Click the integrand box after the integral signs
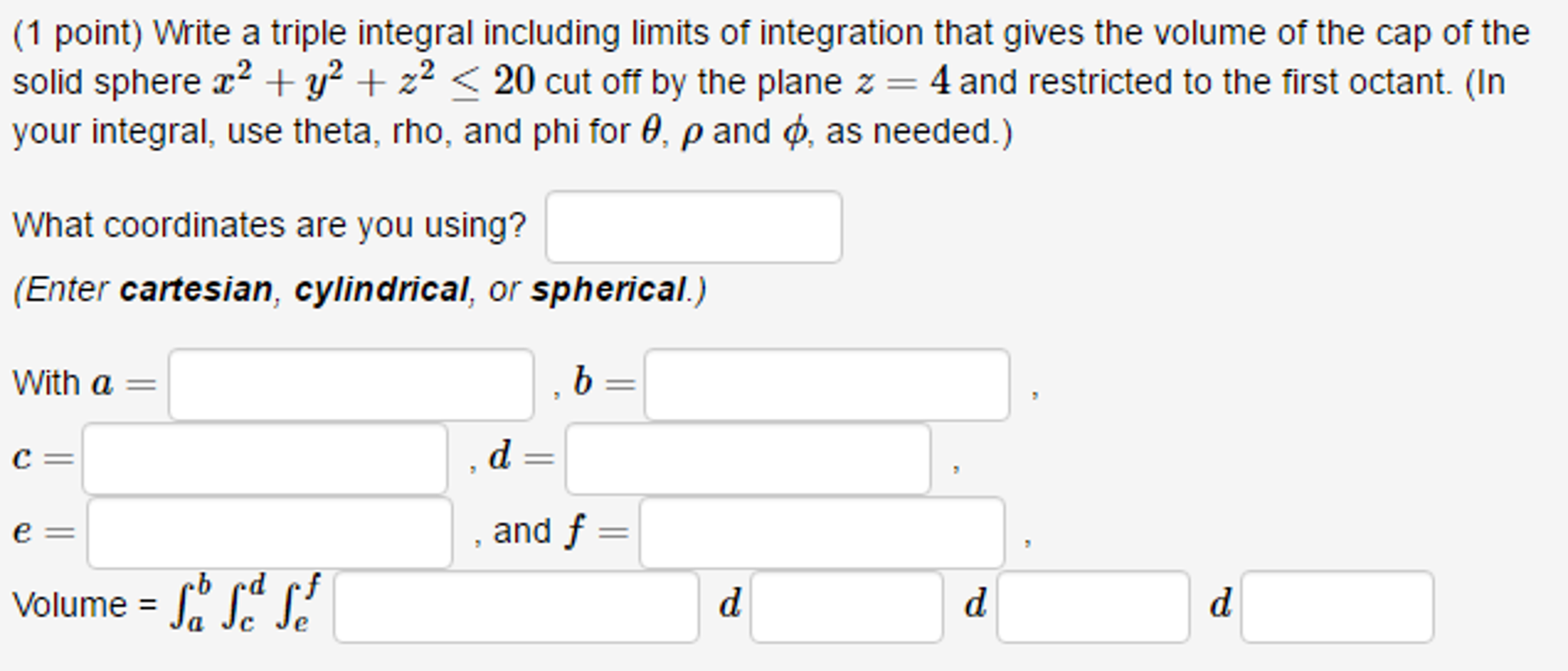 [515, 607]
